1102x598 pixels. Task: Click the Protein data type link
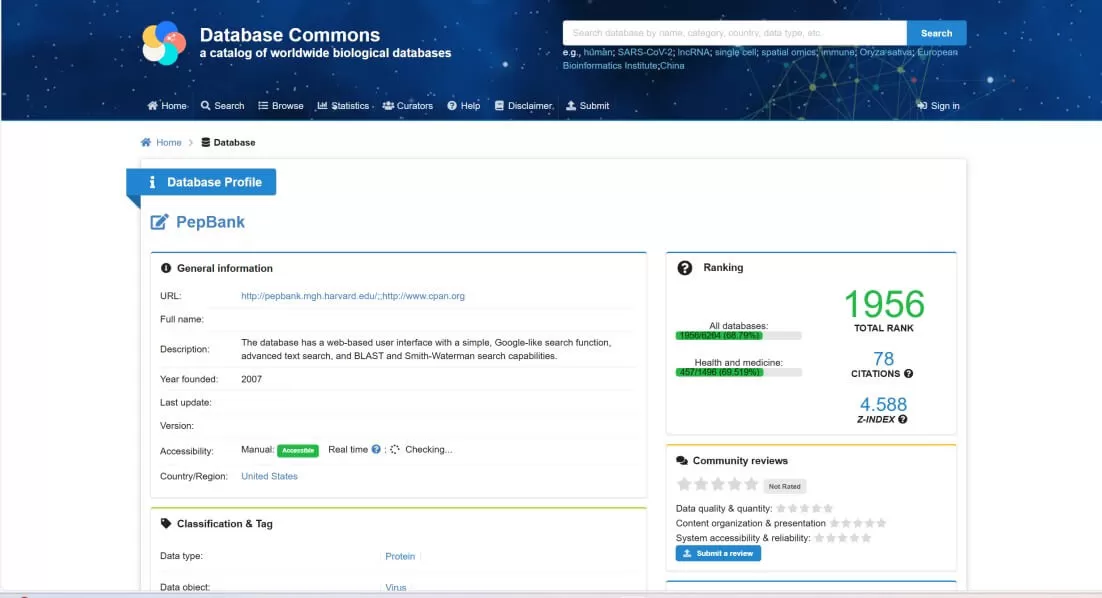pos(400,557)
